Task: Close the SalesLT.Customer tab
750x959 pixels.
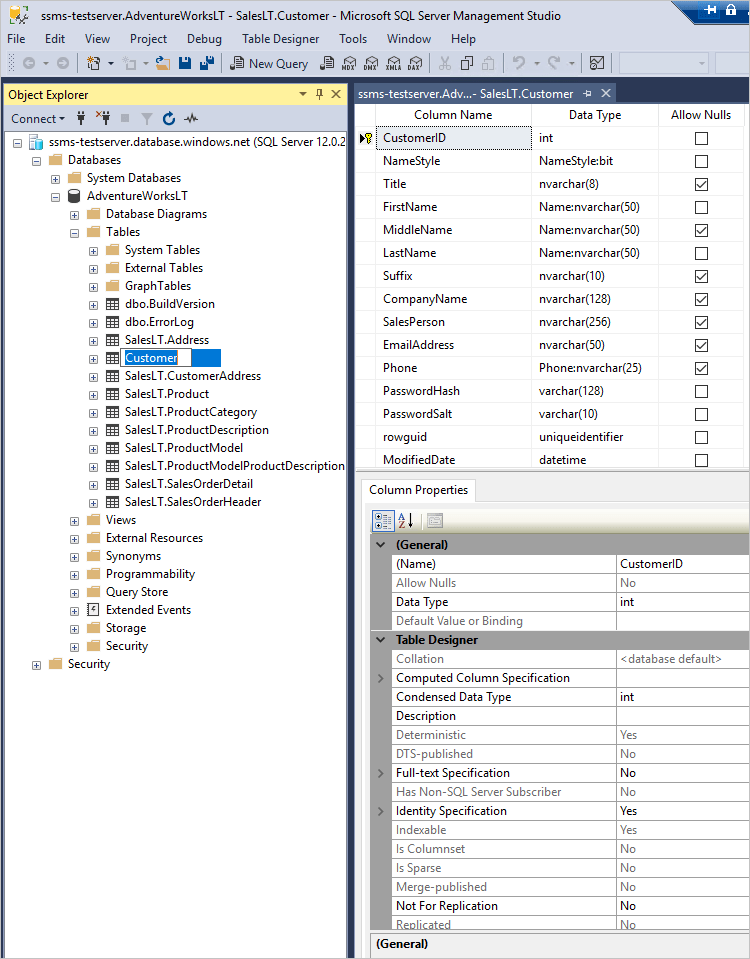Action: pyautogui.click(x=606, y=93)
